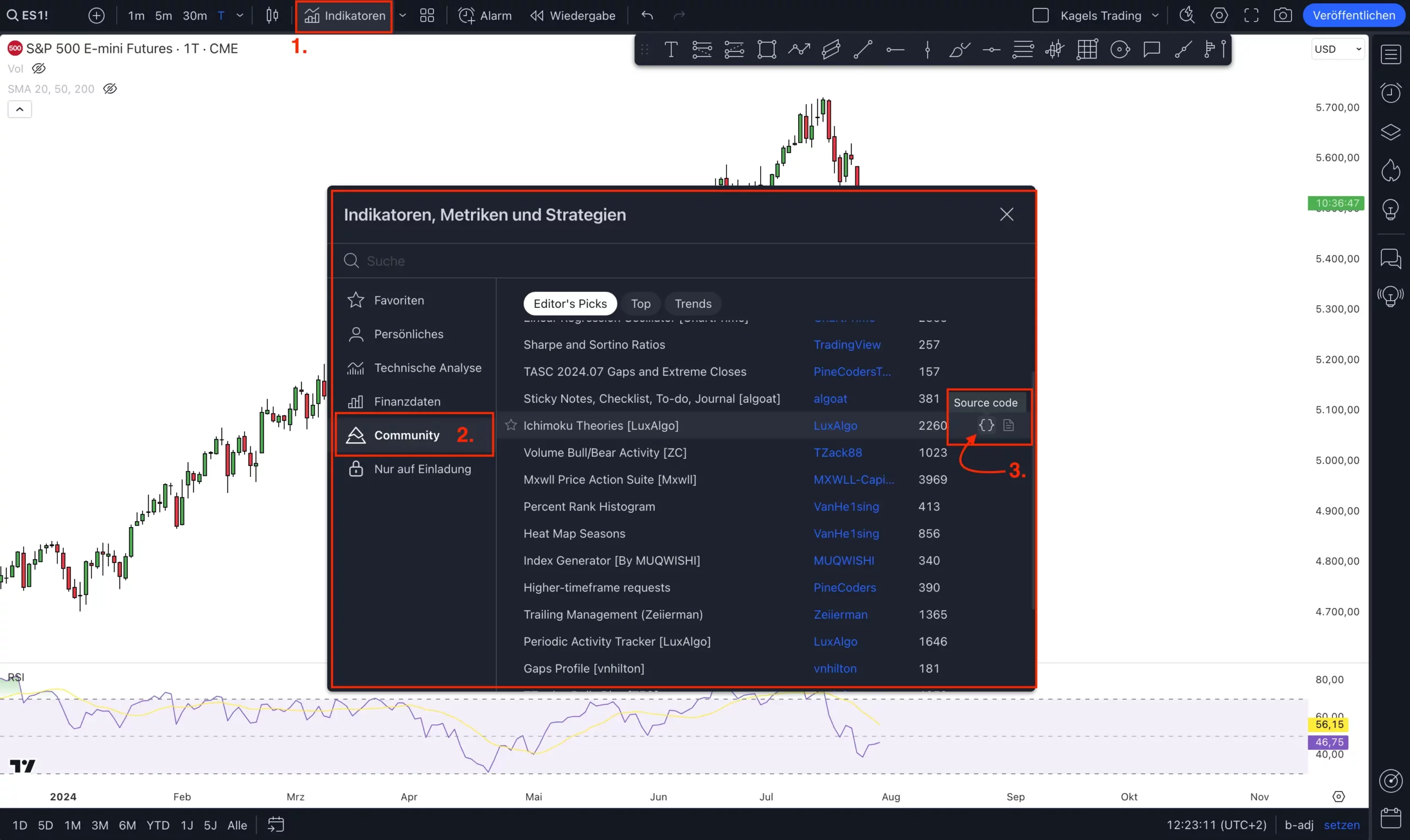Enter fullscreen mode icon
The width and height of the screenshot is (1410, 840).
(1251, 15)
